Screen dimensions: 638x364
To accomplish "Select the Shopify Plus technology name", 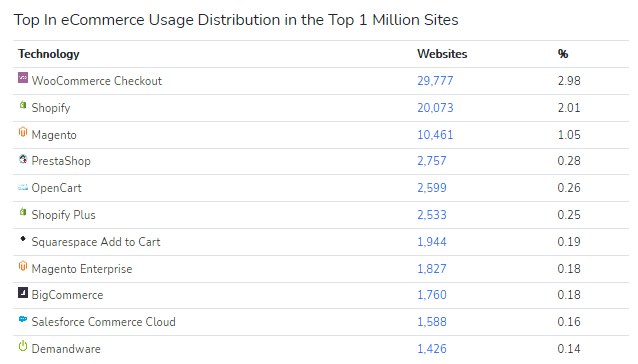I will [63, 215].
